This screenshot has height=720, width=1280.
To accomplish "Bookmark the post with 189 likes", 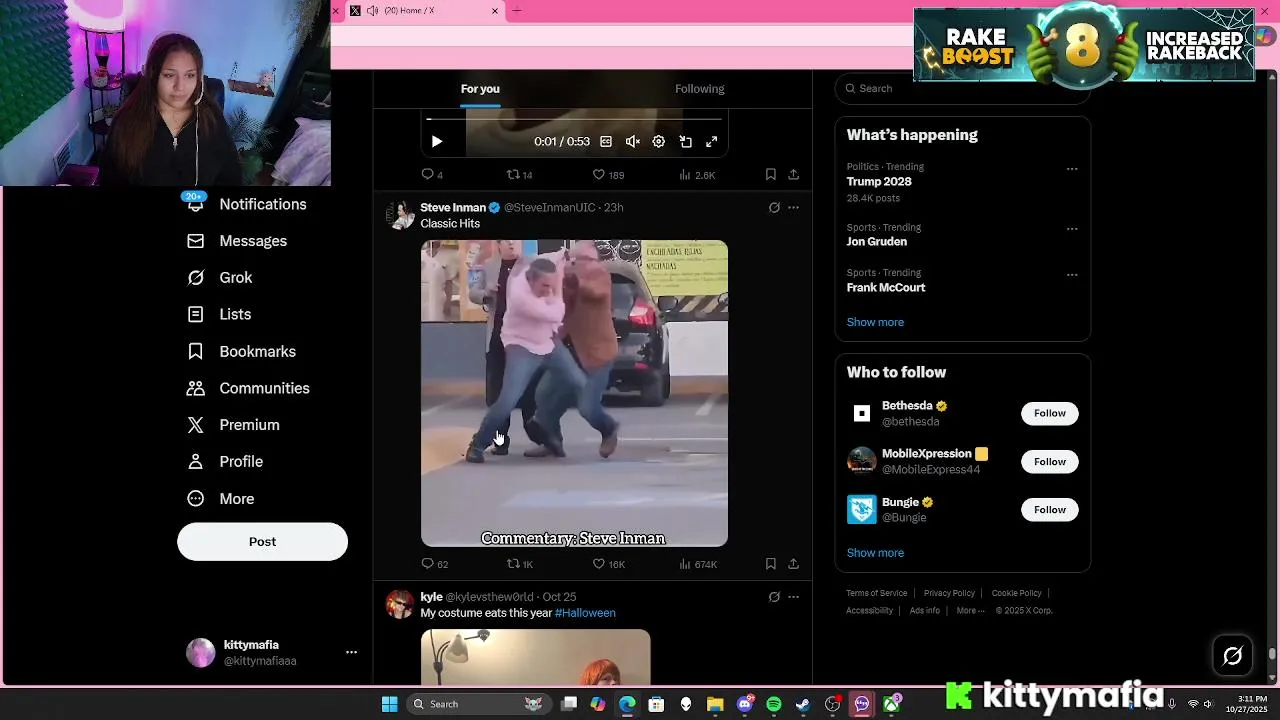I will 770,175.
